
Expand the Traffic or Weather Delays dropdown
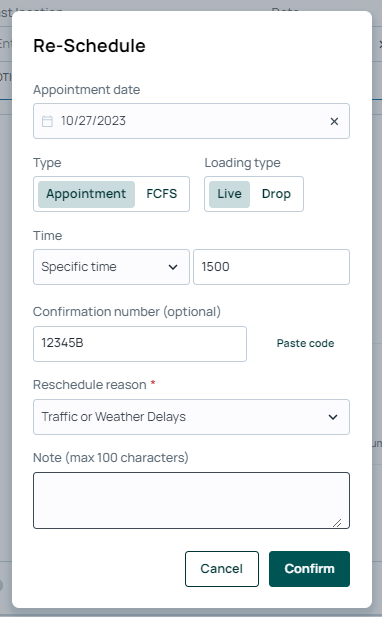[191, 417]
